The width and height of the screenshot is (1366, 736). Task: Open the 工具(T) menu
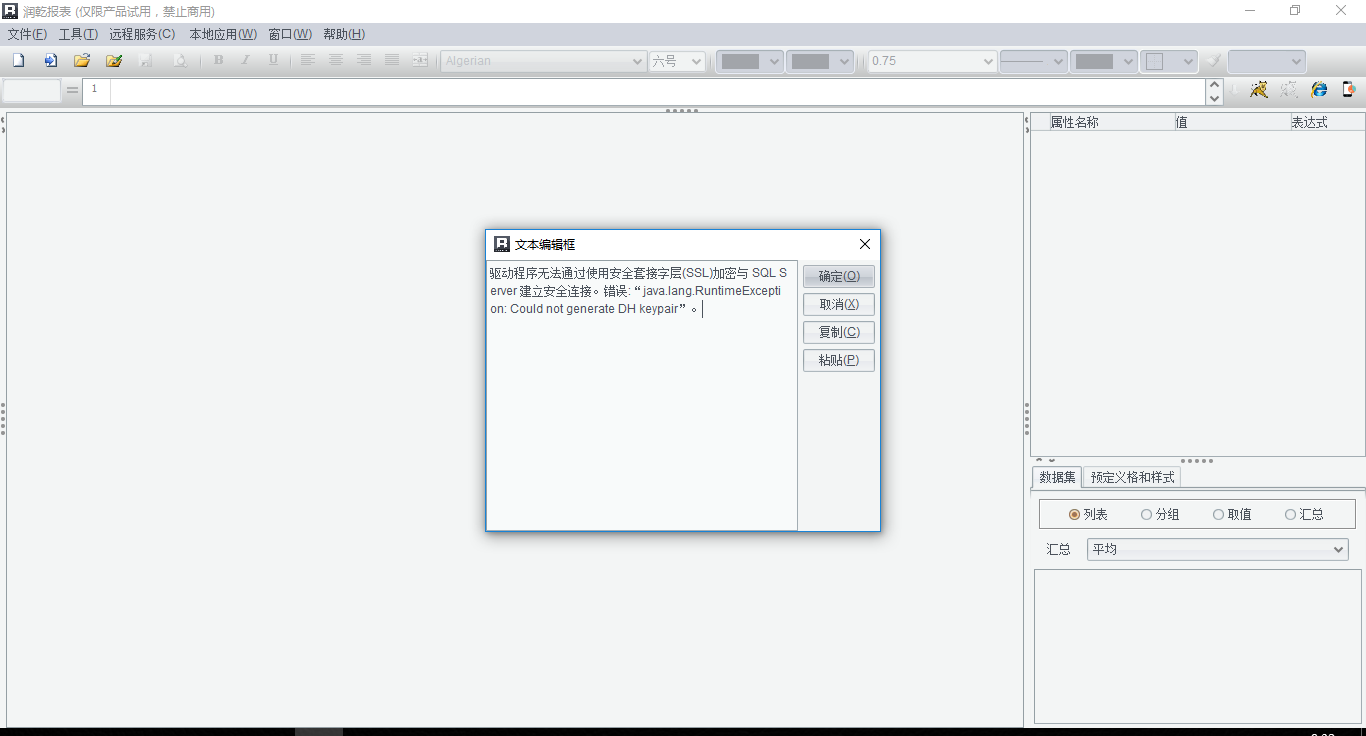click(78, 34)
